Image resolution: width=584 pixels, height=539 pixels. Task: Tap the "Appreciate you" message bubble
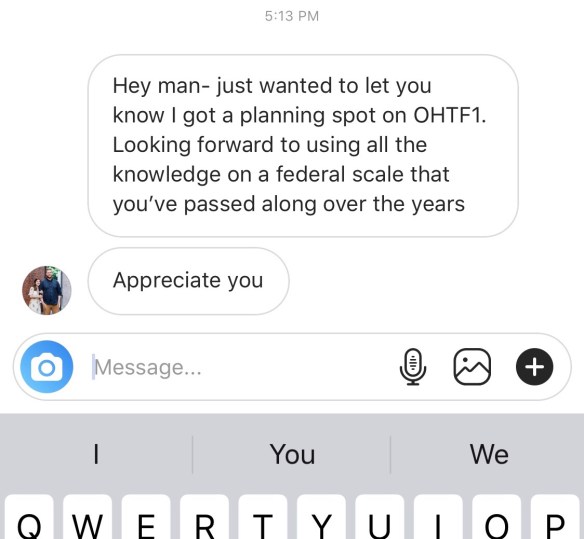[188, 281]
